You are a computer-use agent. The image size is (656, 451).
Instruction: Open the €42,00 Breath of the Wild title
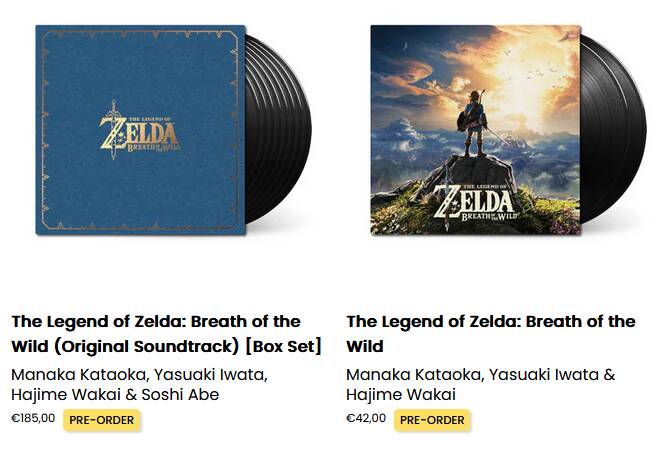click(x=490, y=334)
